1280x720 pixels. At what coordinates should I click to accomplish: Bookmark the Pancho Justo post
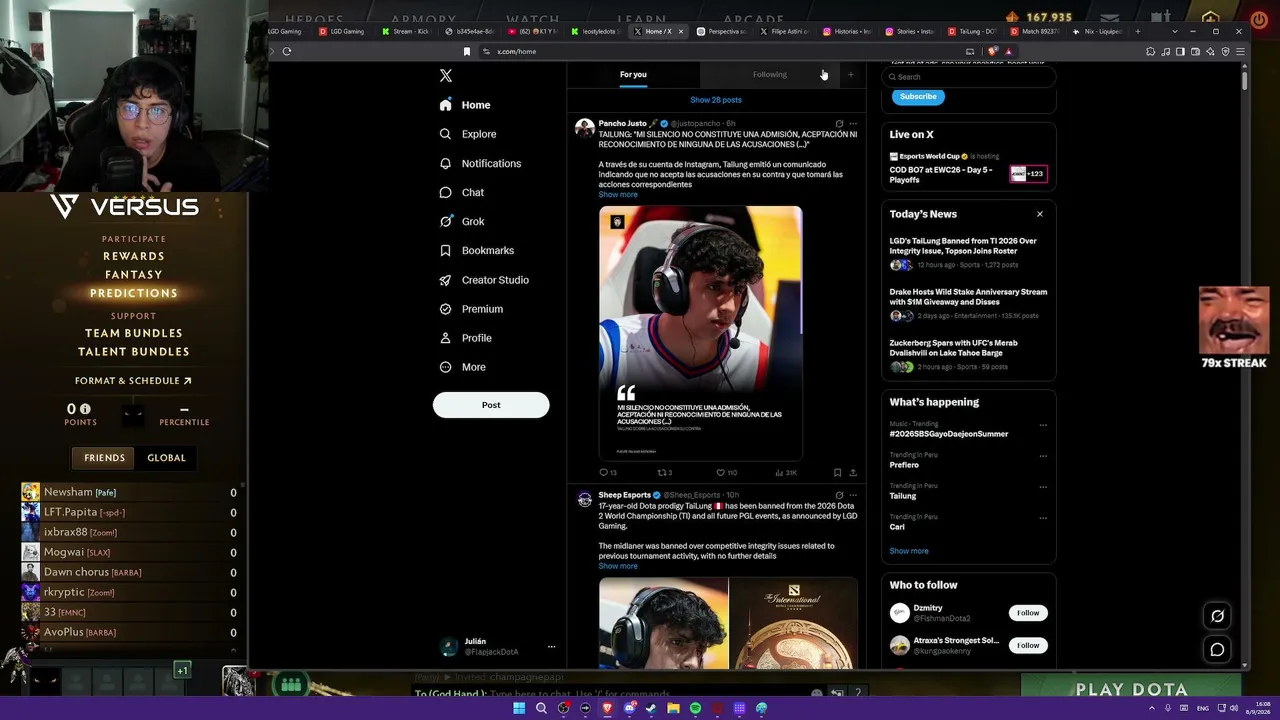[837, 472]
